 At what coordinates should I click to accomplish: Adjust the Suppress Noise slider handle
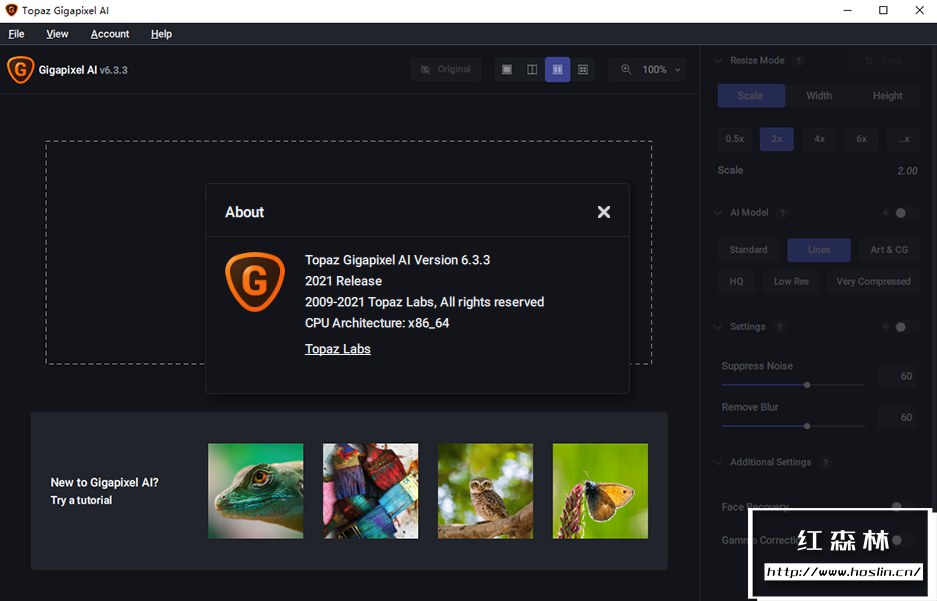807,385
